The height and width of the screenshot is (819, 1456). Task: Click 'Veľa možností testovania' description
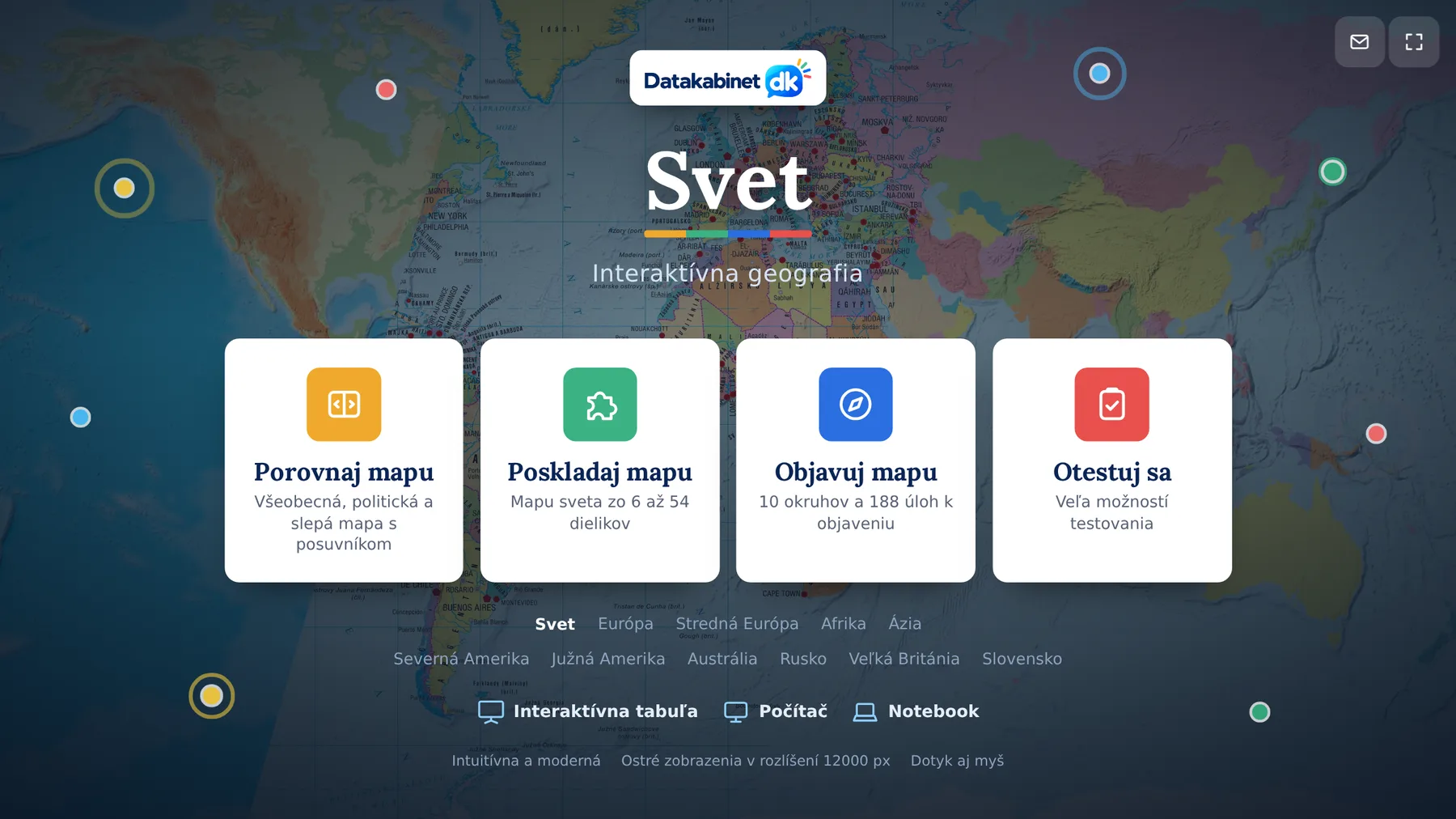1111,512
